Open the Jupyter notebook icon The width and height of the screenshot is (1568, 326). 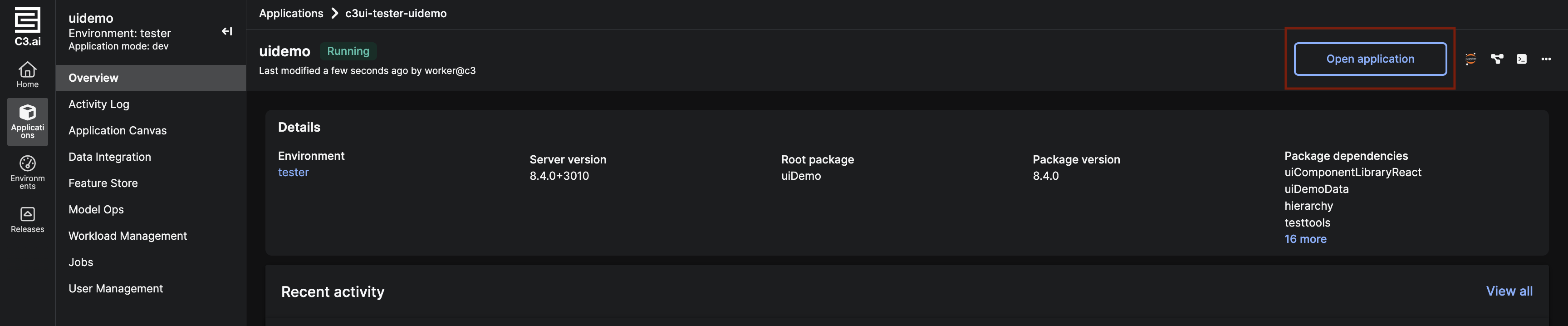pos(1470,59)
